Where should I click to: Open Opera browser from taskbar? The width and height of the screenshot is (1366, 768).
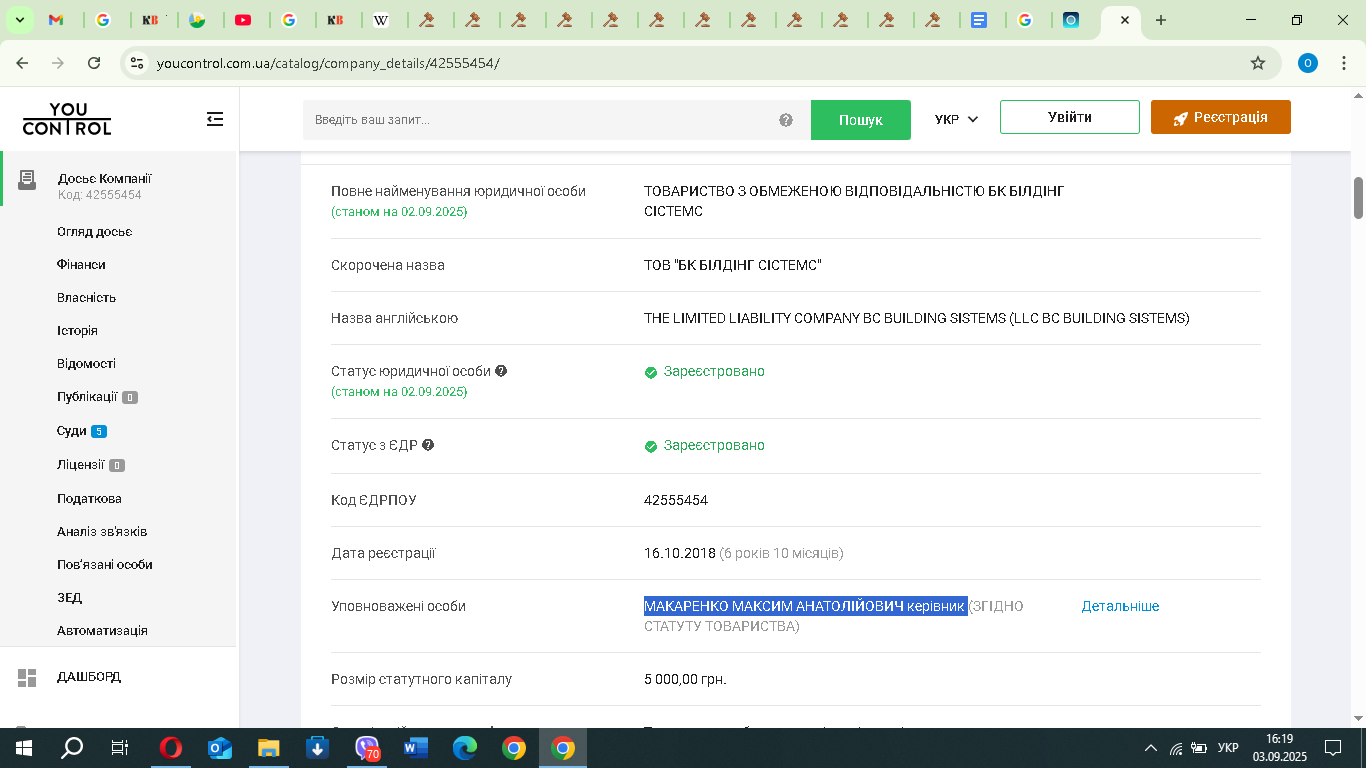(x=171, y=748)
